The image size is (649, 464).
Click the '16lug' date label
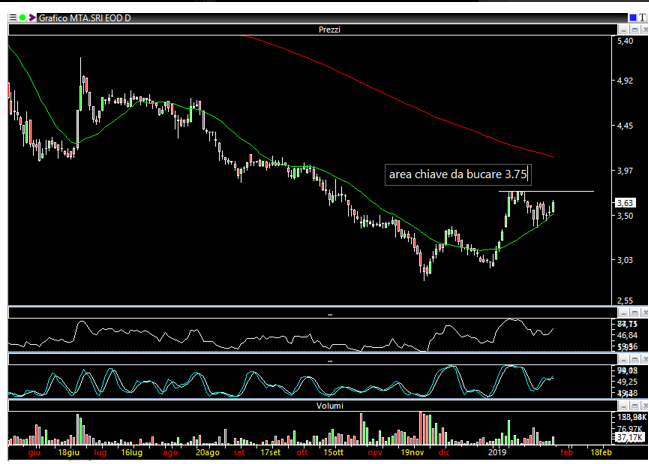[132, 452]
